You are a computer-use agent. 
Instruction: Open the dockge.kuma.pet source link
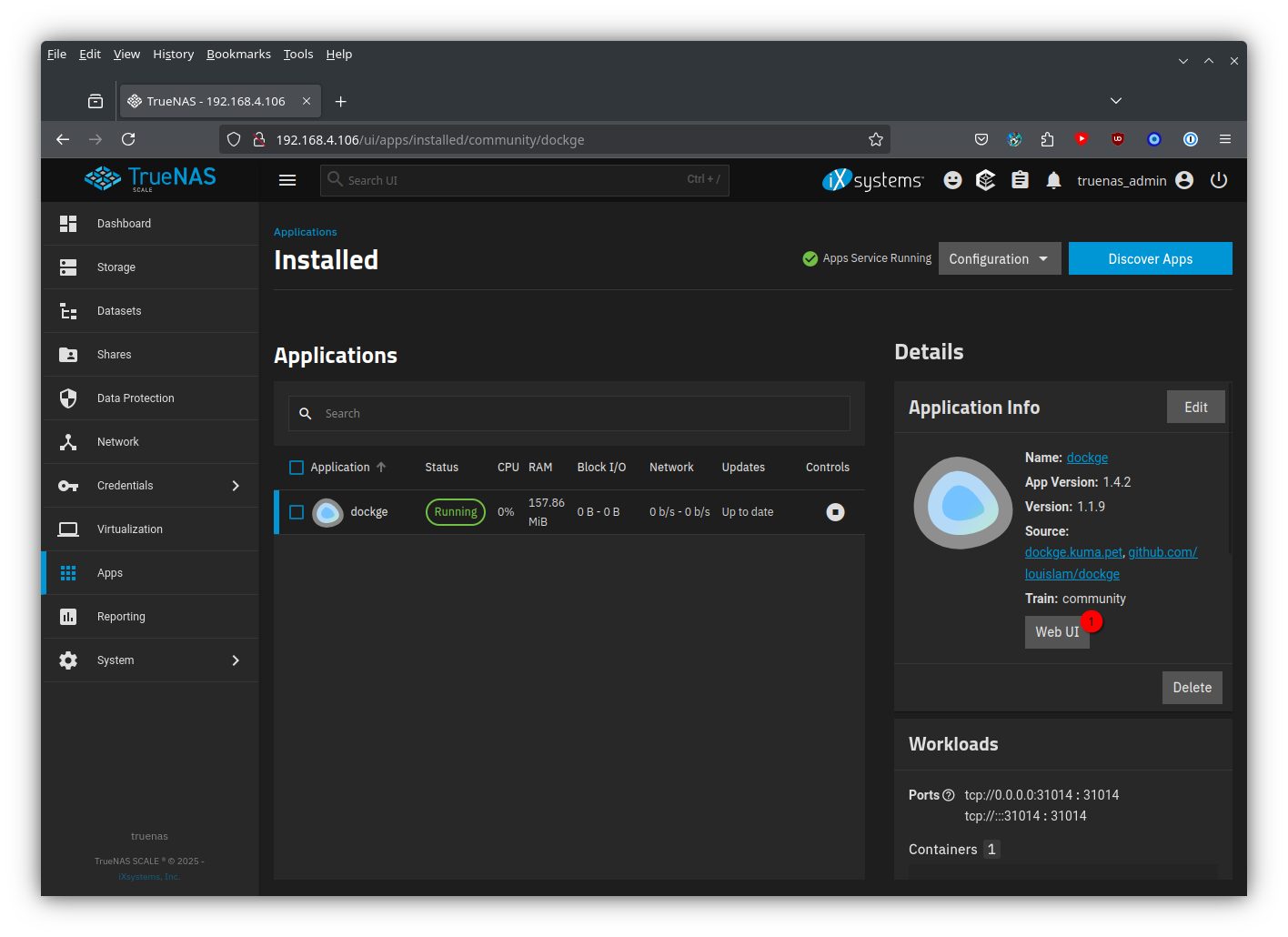(x=1073, y=552)
